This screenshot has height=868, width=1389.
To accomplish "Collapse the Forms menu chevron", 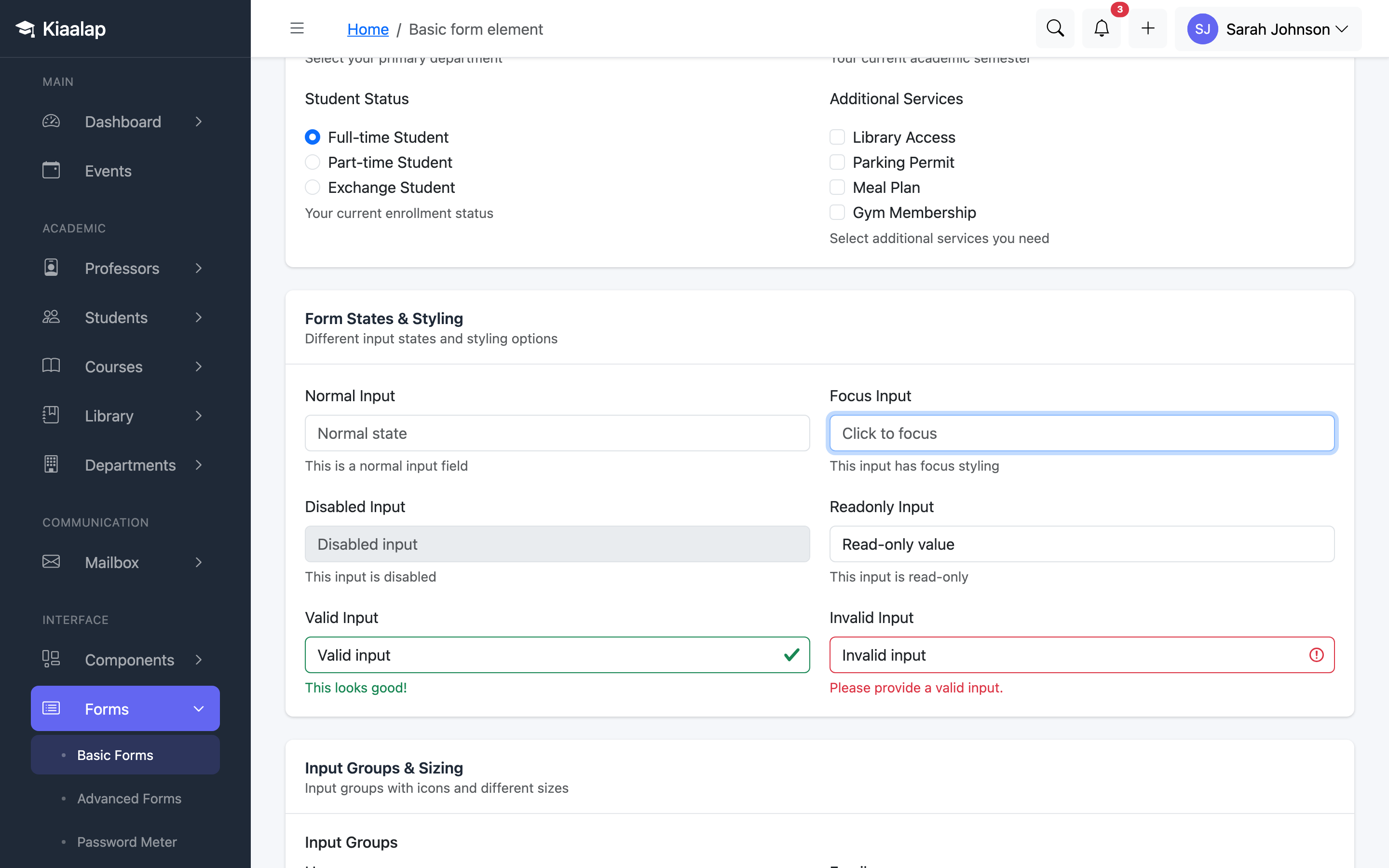I will point(199,709).
